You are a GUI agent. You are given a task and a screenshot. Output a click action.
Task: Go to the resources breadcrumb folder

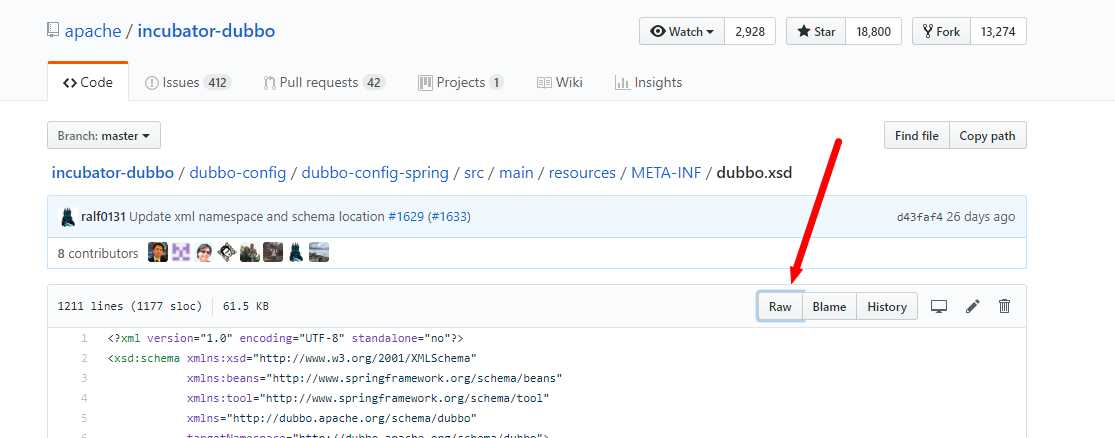pos(582,173)
